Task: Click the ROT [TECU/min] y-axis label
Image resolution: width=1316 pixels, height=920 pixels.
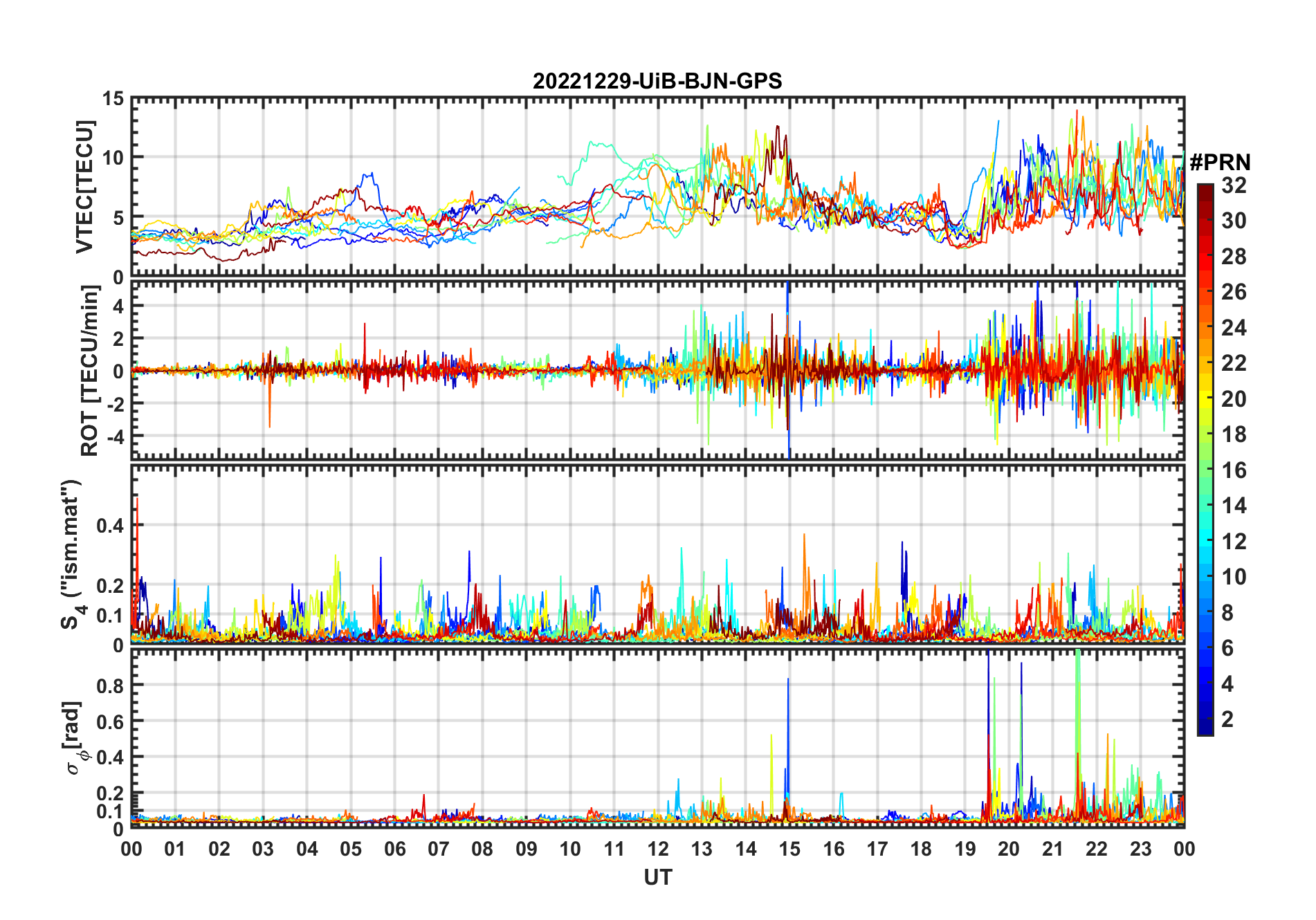Action: point(89,371)
